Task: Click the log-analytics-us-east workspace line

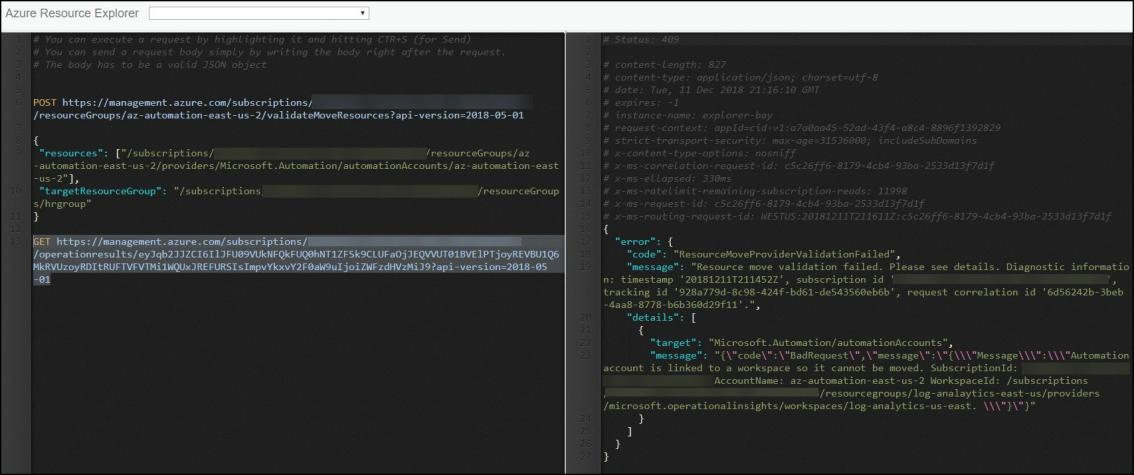Action: point(819,406)
